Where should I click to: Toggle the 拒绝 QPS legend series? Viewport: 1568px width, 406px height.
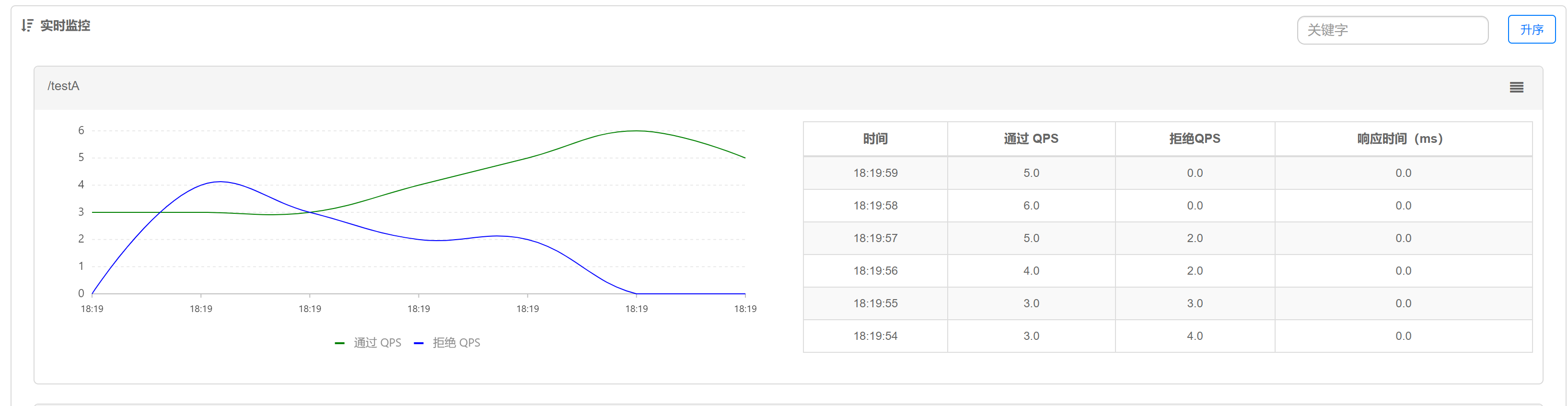click(x=447, y=343)
